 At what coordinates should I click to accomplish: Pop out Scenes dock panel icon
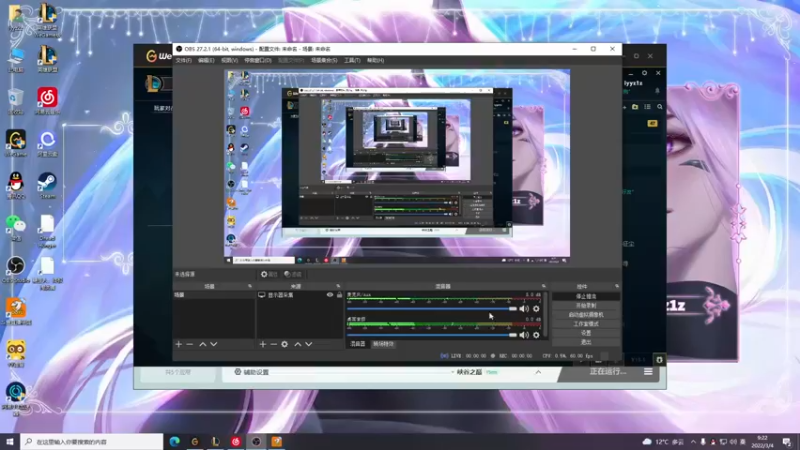pos(249,286)
